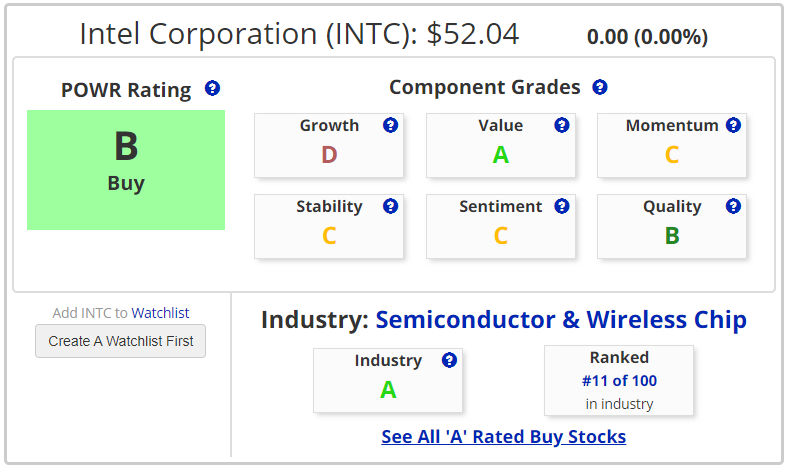The image size is (785, 467).
Task: Click the Sentiment help icon
Action: click(562, 206)
